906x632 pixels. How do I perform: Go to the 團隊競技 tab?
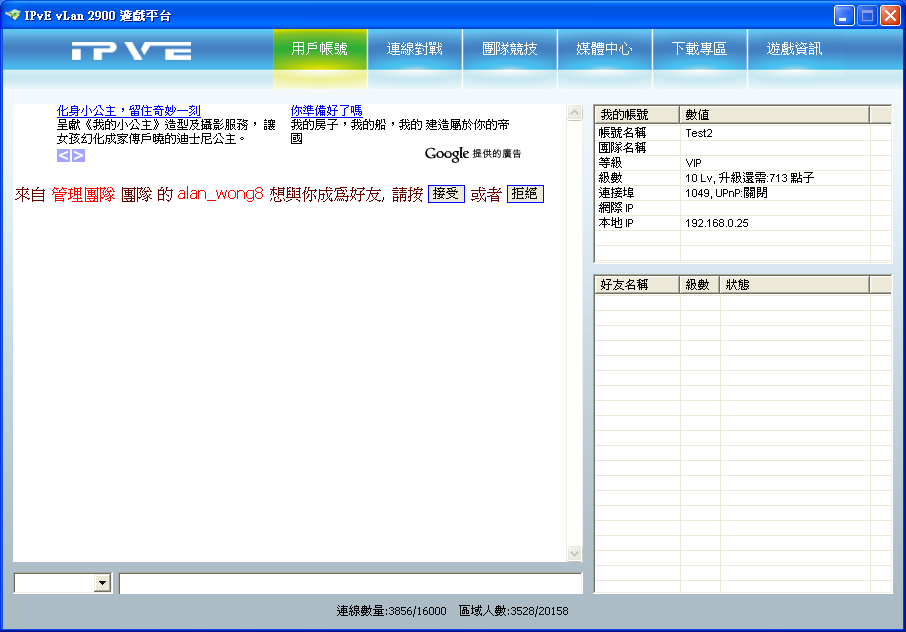pyautogui.click(x=510, y=49)
